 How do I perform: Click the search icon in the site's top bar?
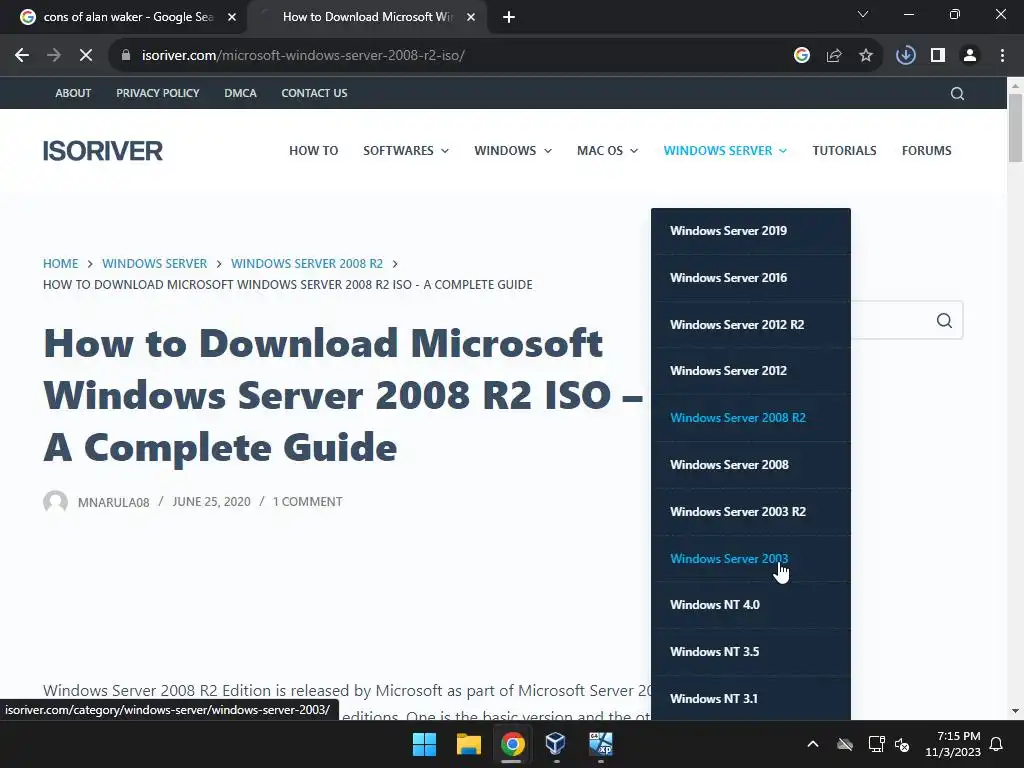pyautogui.click(x=957, y=93)
